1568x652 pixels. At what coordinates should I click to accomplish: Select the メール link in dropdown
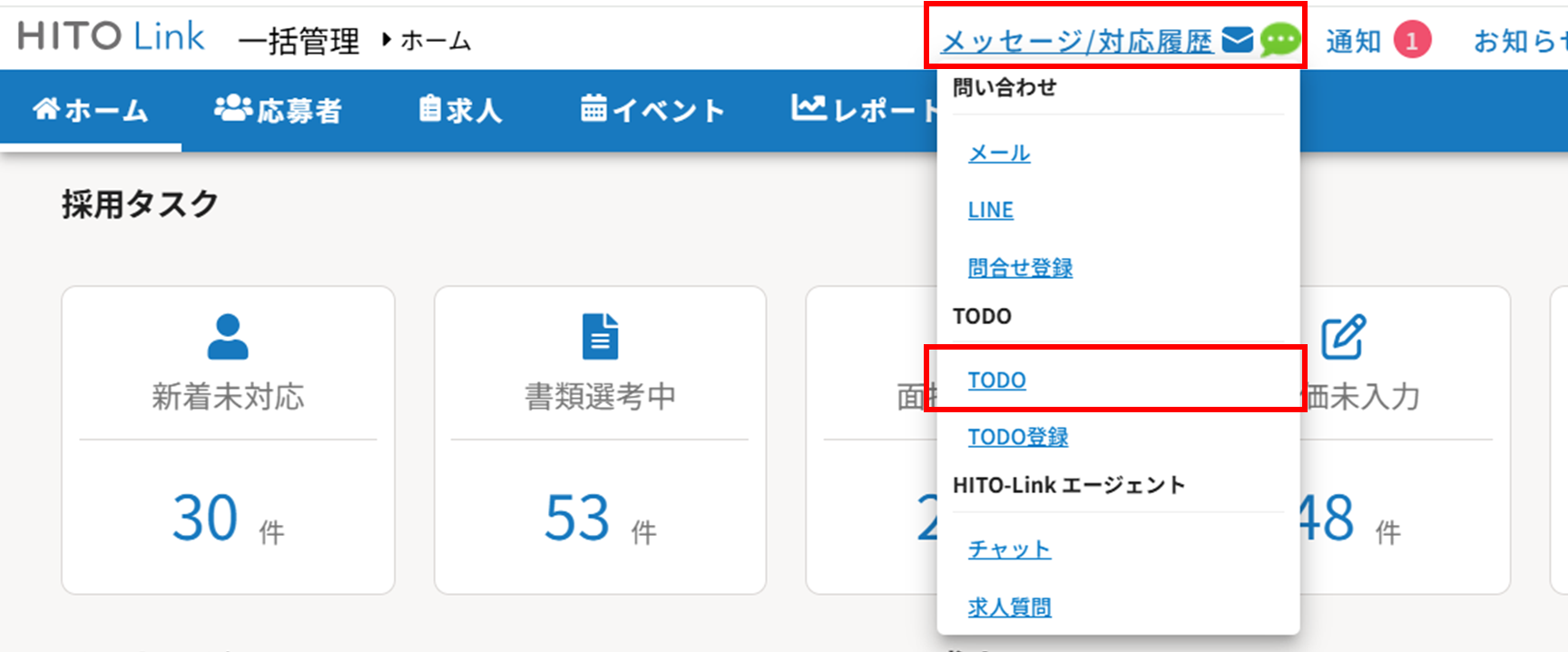click(999, 153)
